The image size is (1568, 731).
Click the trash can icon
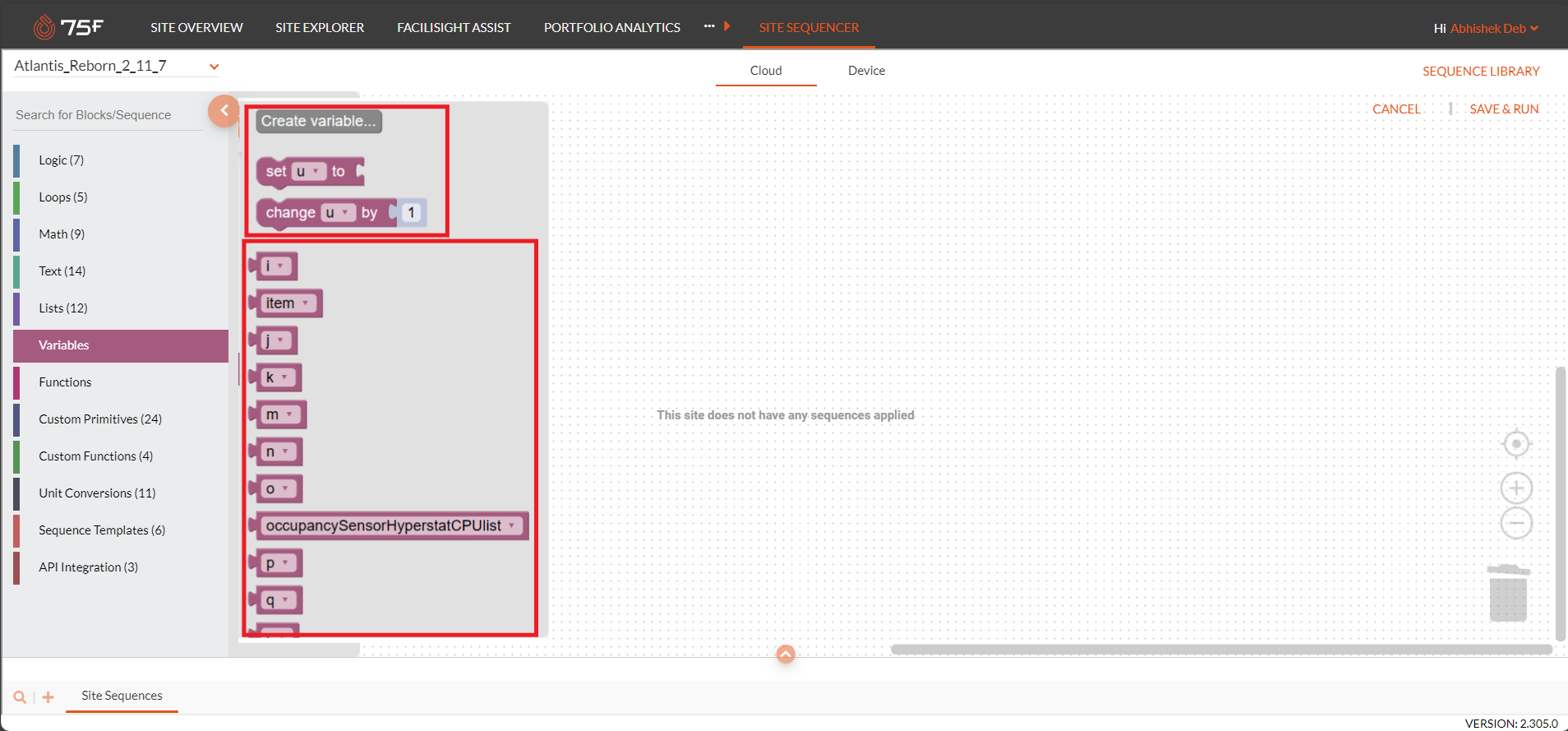pyautogui.click(x=1508, y=594)
